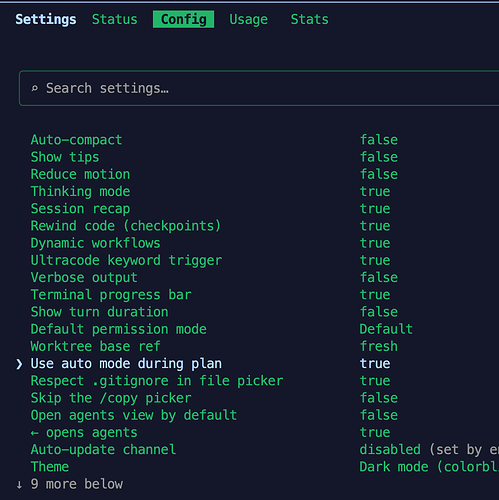Open the Usage tab
This screenshot has height=500, width=499.
[248, 19]
